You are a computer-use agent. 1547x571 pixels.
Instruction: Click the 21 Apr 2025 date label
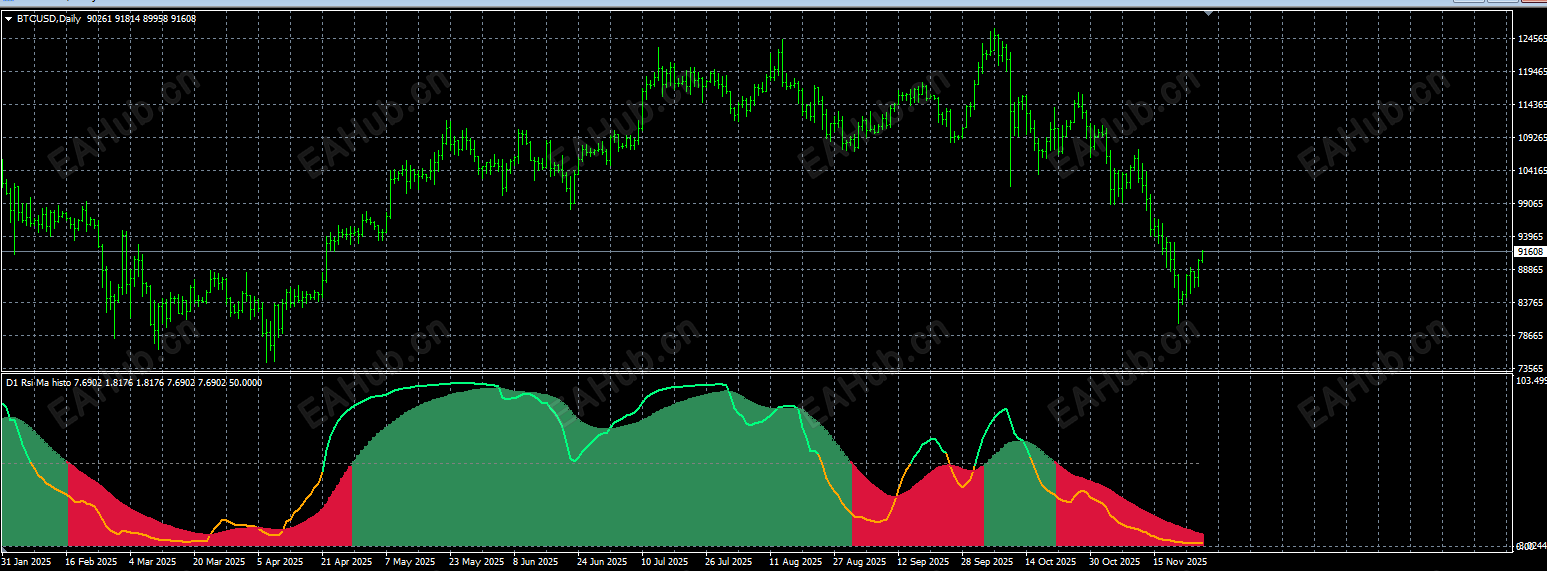coord(346,562)
